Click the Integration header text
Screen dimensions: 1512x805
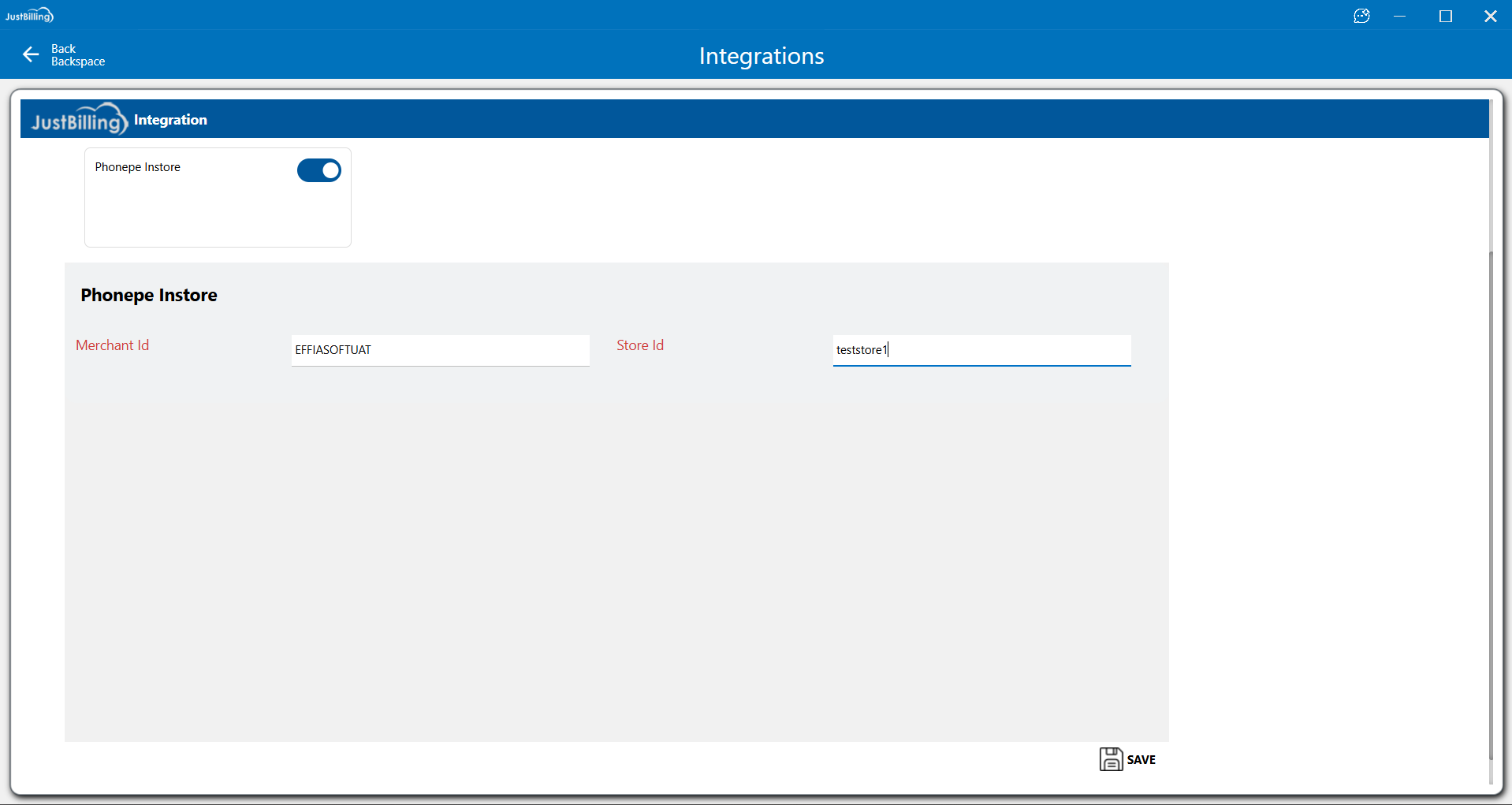[170, 120]
